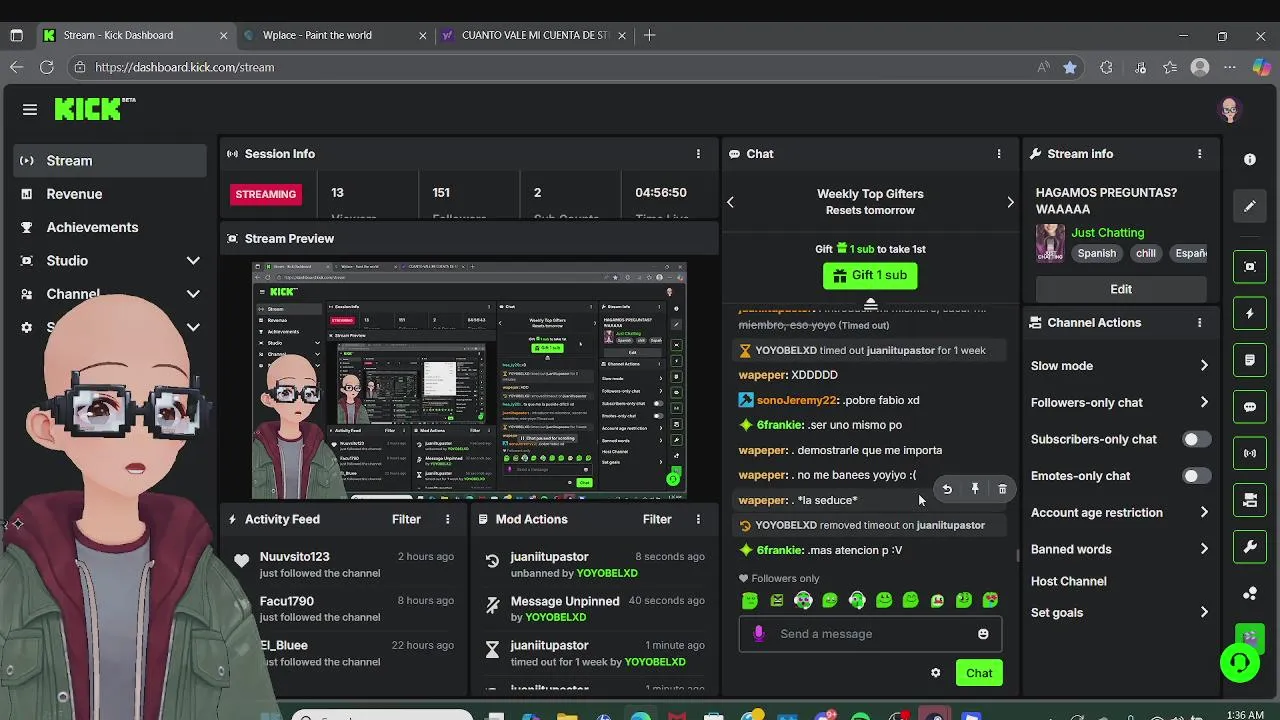This screenshot has width=1280, height=720.
Task: Toggle the session info broadcast widget icon
Action: click(x=1250, y=453)
